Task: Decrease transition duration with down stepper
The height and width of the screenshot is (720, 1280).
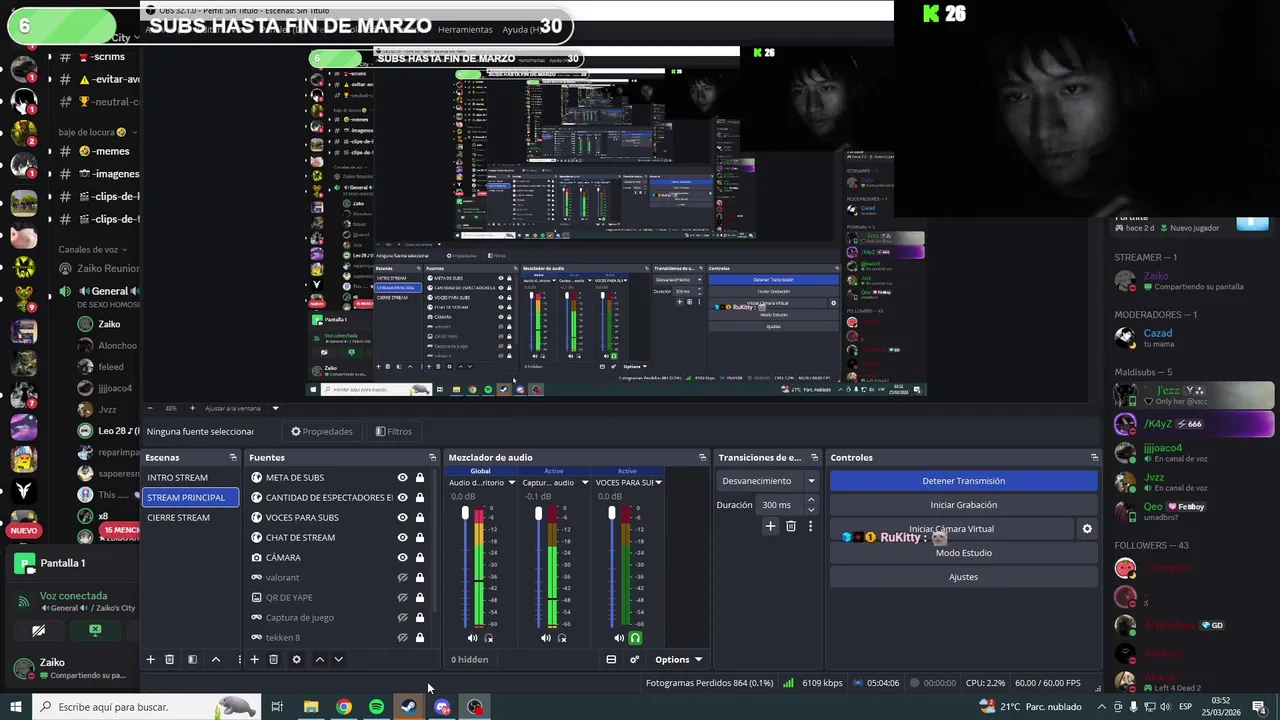Action: pos(811,510)
